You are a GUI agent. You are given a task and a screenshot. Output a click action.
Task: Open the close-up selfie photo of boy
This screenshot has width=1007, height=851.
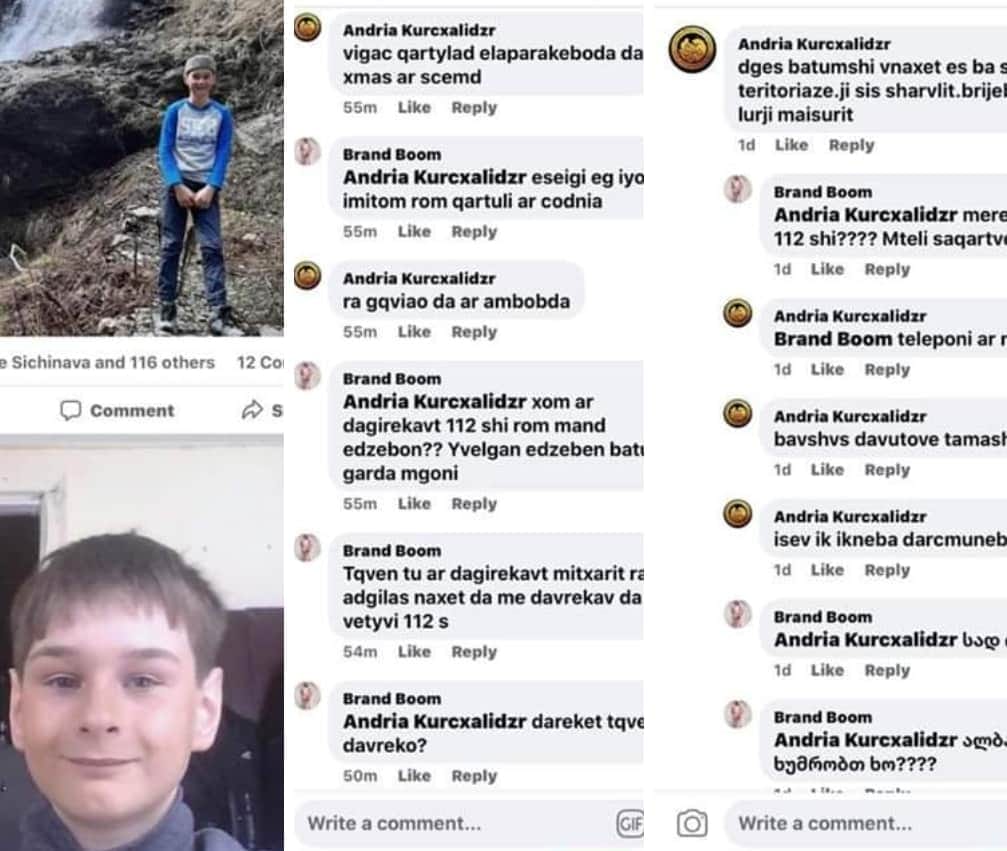point(141,645)
